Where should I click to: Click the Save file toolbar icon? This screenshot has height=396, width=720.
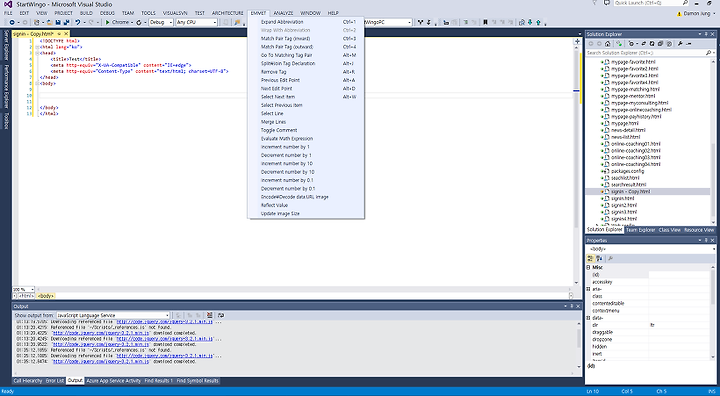coord(58,22)
